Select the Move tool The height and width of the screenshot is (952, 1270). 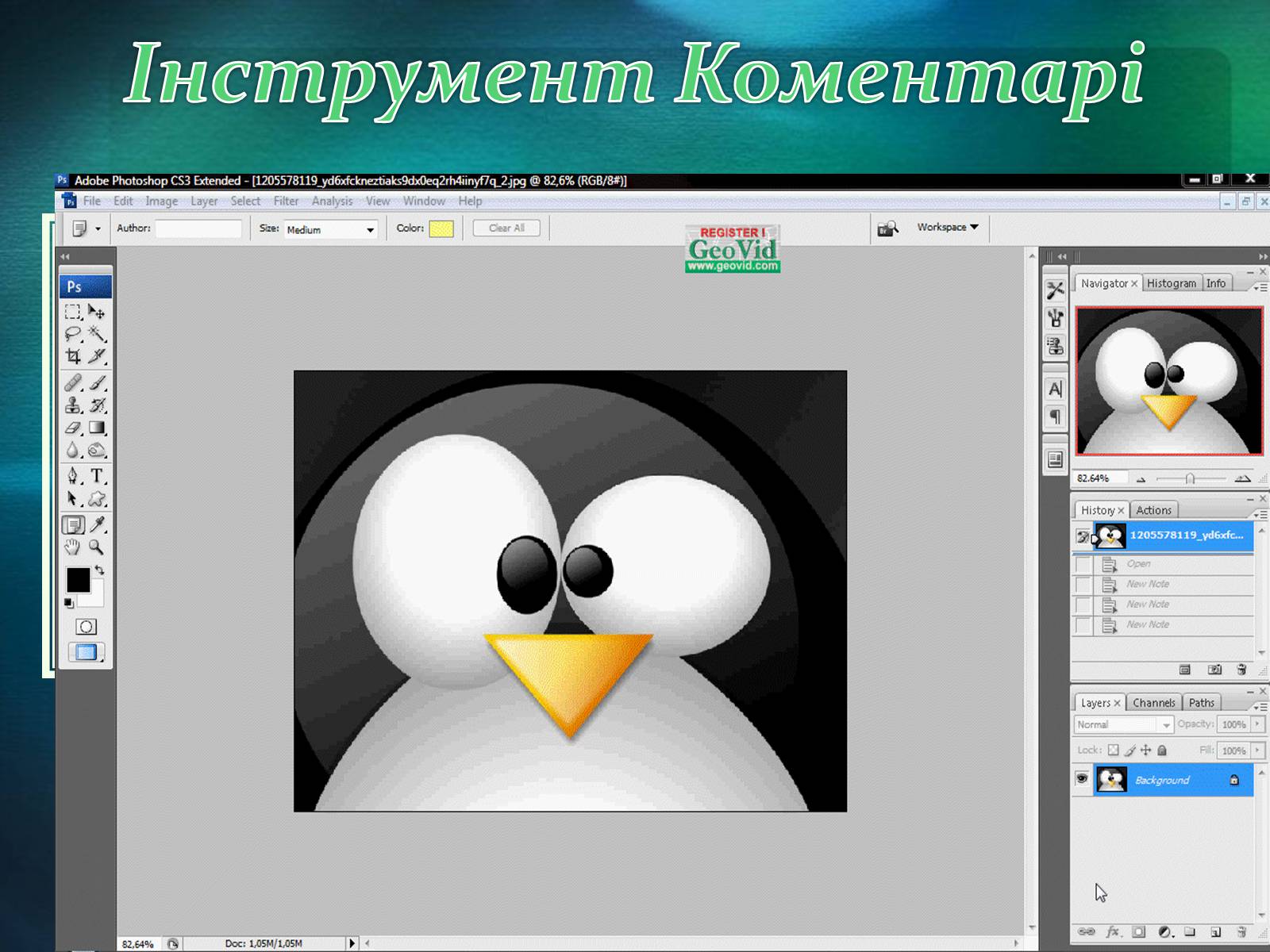(x=97, y=313)
